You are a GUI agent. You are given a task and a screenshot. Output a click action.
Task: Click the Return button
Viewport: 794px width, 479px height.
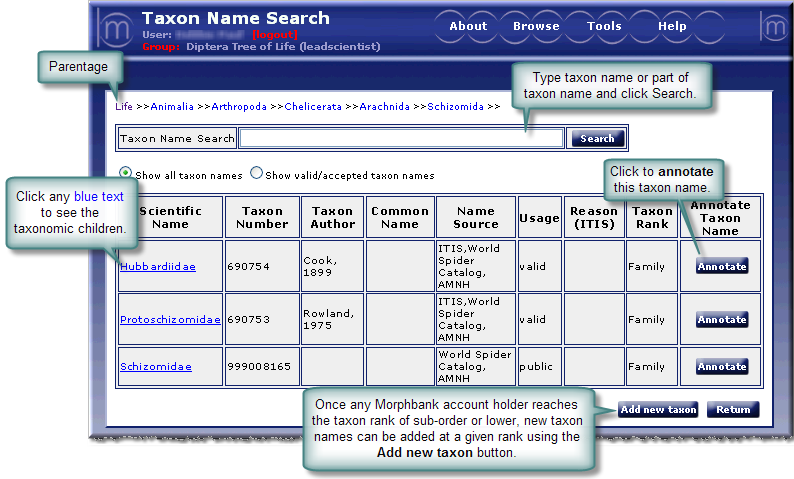click(x=733, y=409)
